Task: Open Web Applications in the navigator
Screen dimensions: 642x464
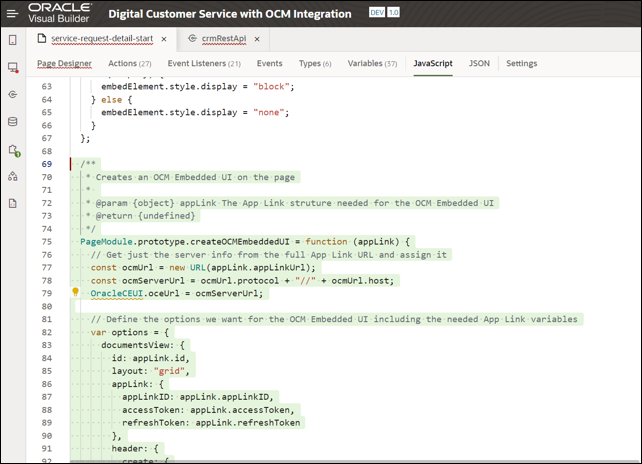Action: pyautogui.click(x=13, y=67)
